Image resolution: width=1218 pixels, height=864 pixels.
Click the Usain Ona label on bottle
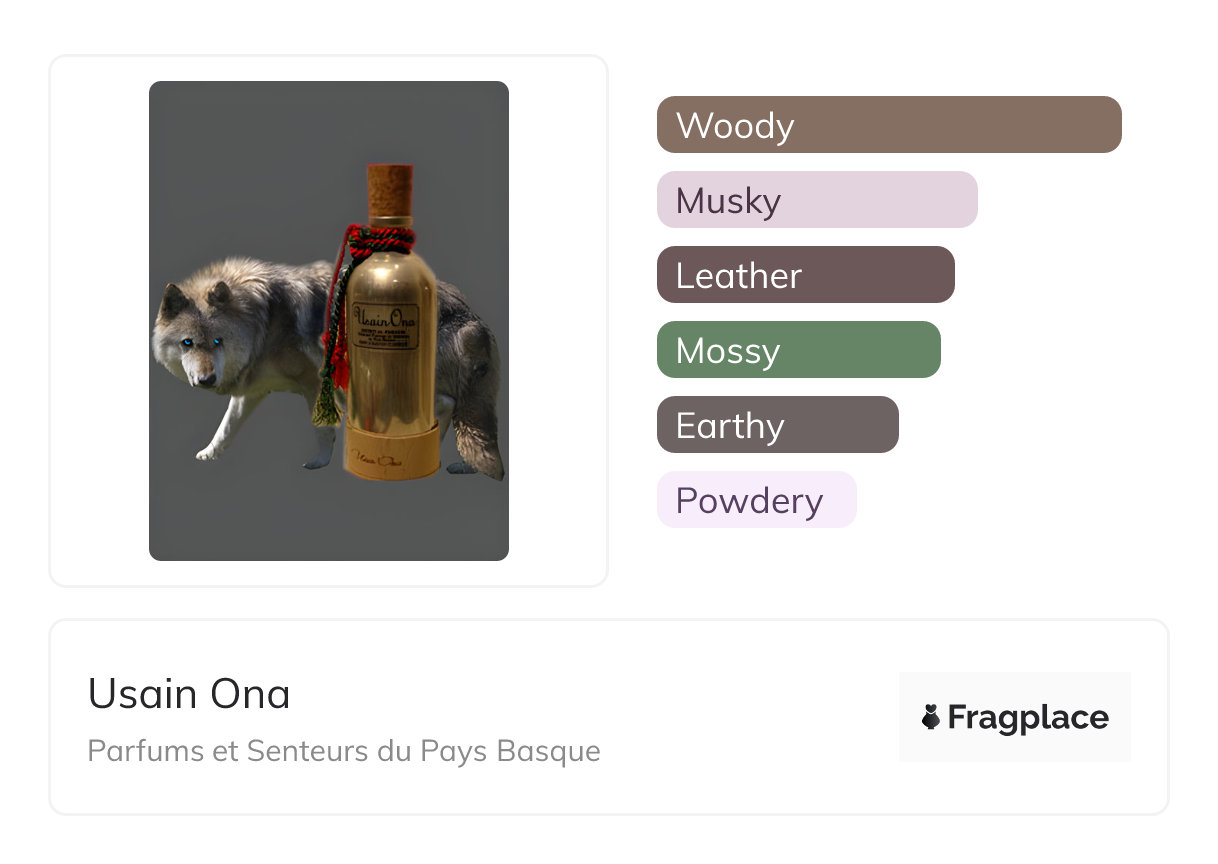385,326
